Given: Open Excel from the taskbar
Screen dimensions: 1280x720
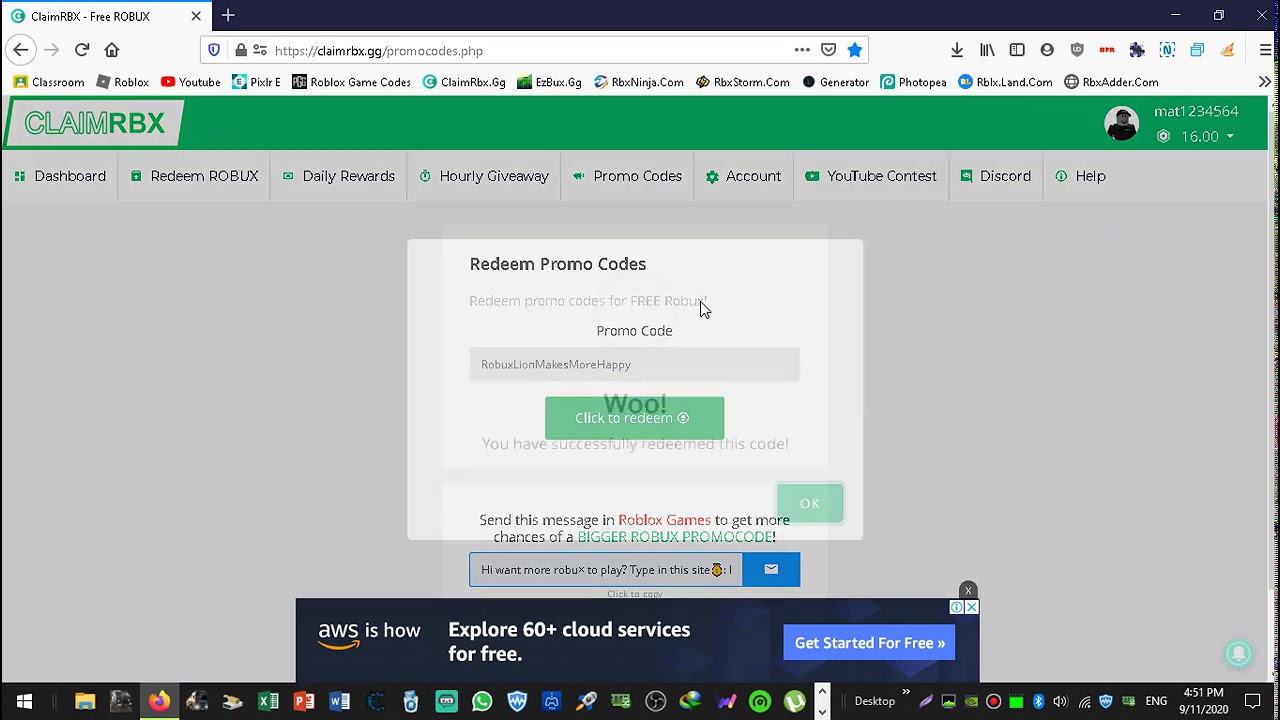Looking at the screenshot, I should click(x=268, y=702).
